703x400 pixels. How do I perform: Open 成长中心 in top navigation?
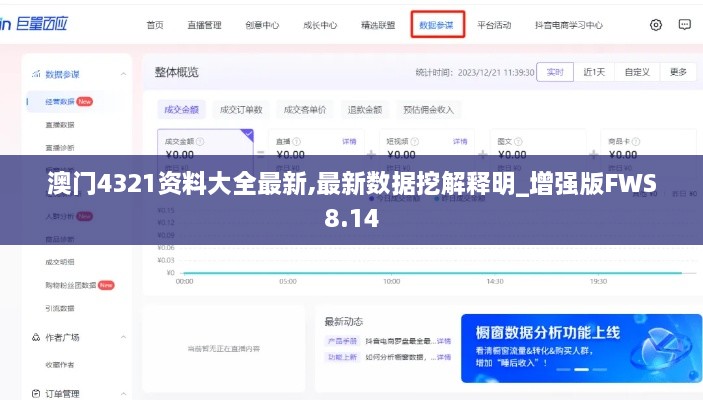coord(320,25)
